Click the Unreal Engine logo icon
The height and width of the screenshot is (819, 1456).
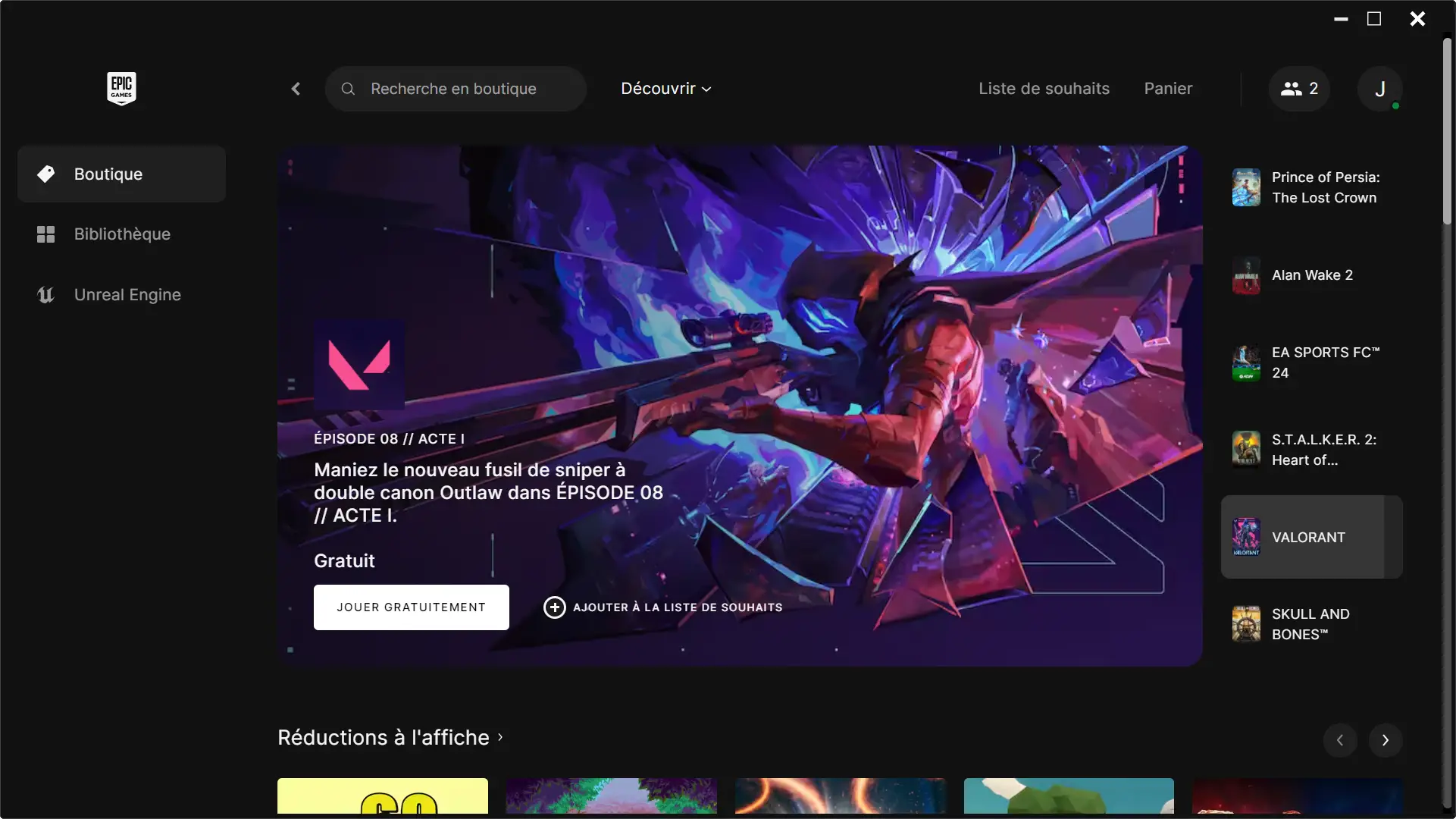[x=45, y=295]
